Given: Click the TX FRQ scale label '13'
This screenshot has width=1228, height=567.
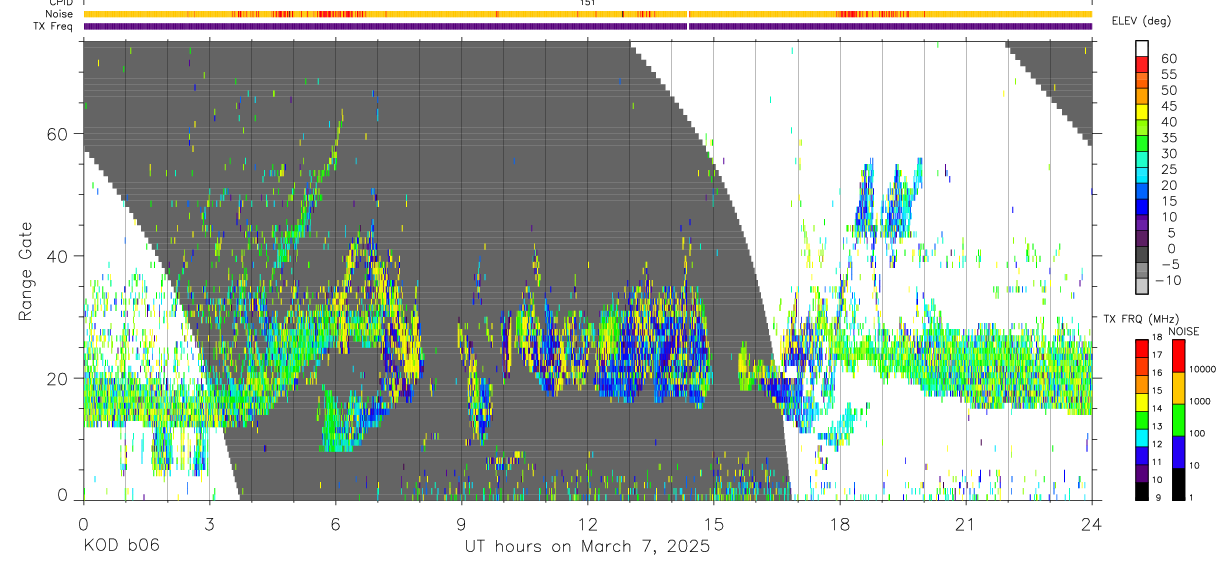Looking at the screenshot, I should point(1157,426).
